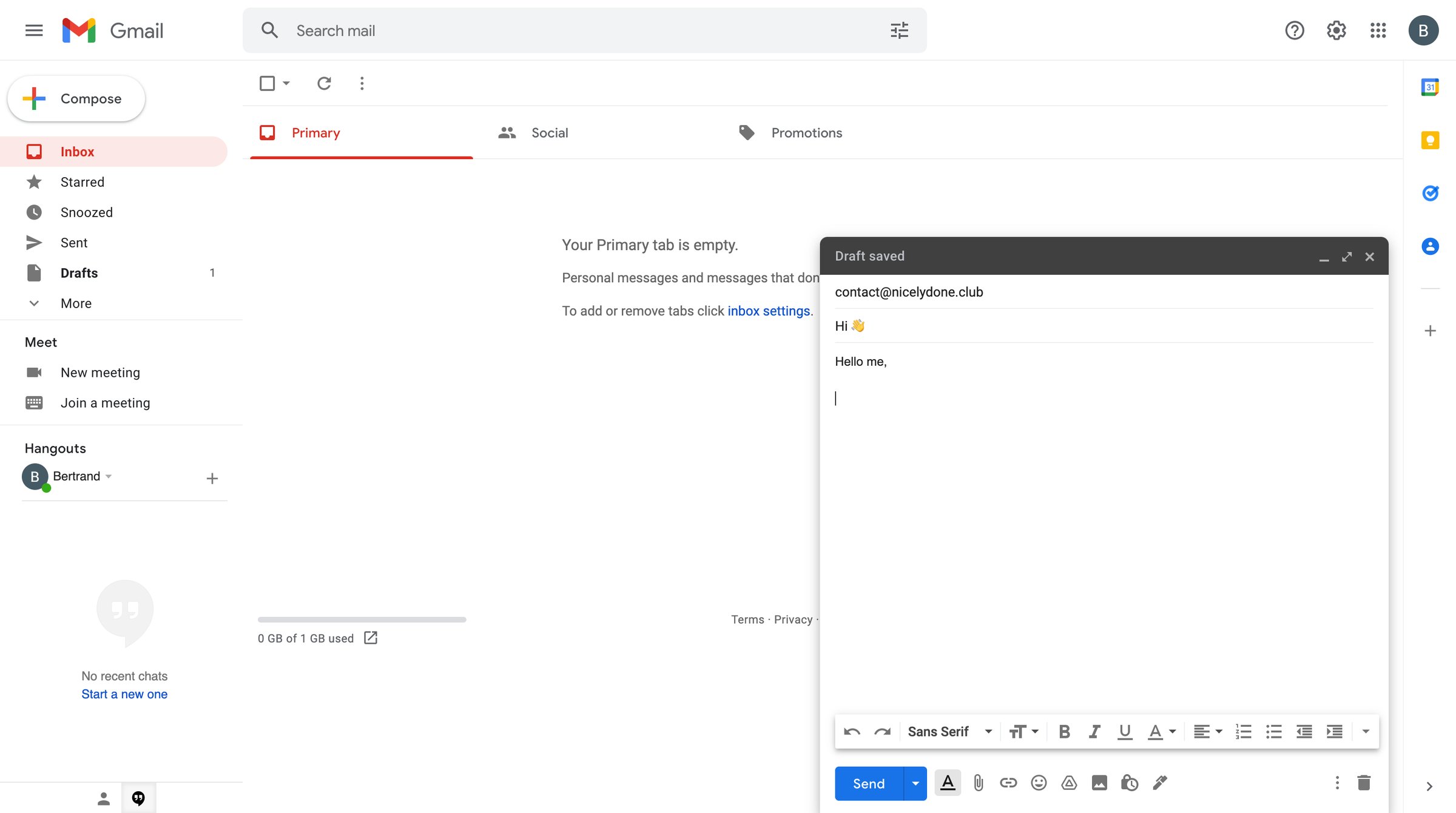Open the Send options arrow
Image resolution: width=1456 pixels, height=813 pixels.
click(915, 783)
